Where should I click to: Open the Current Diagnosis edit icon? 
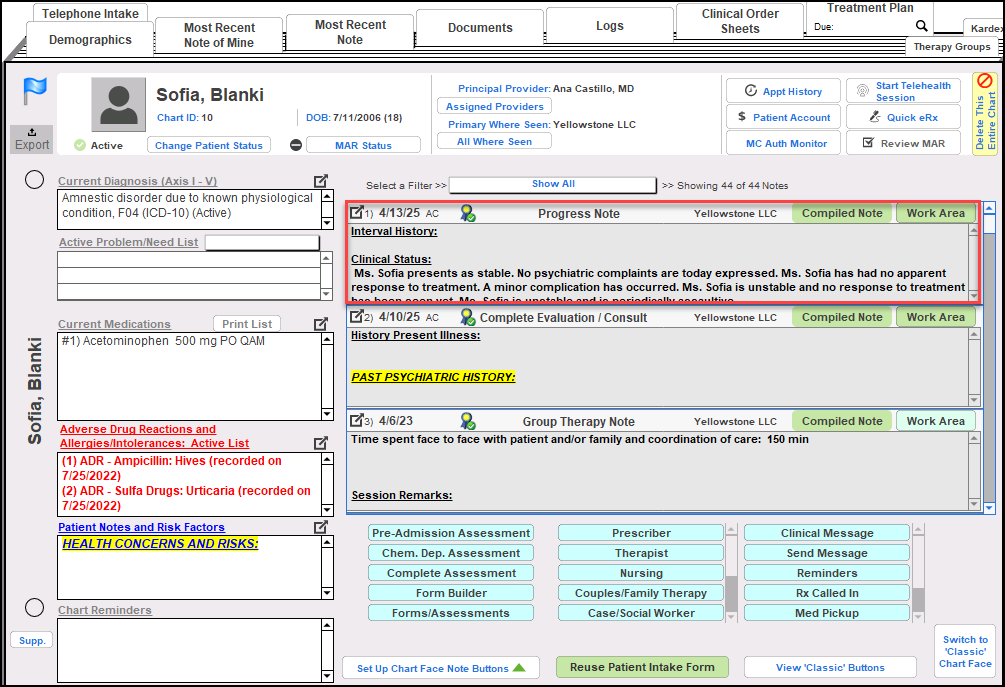click(x=320, y=181)
